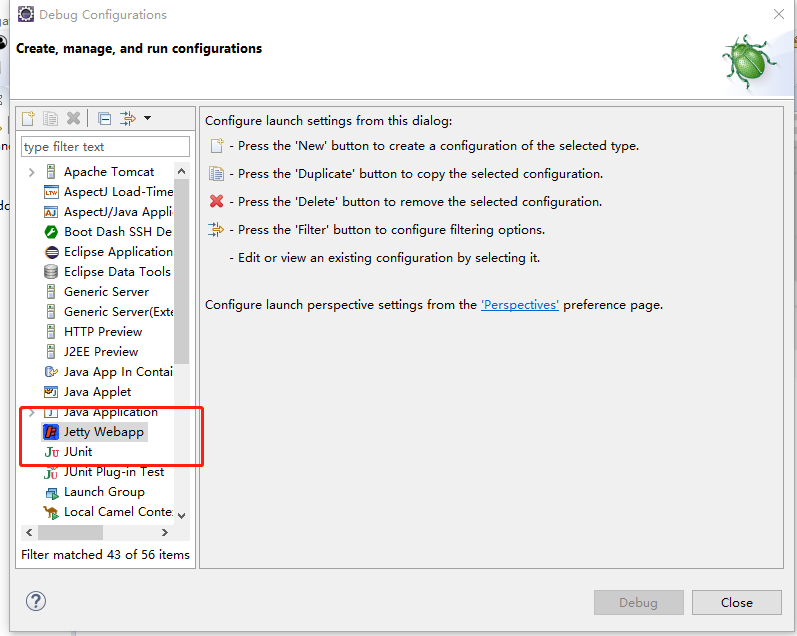Select the JUnit Ju icon

click(x=52, y=452)
